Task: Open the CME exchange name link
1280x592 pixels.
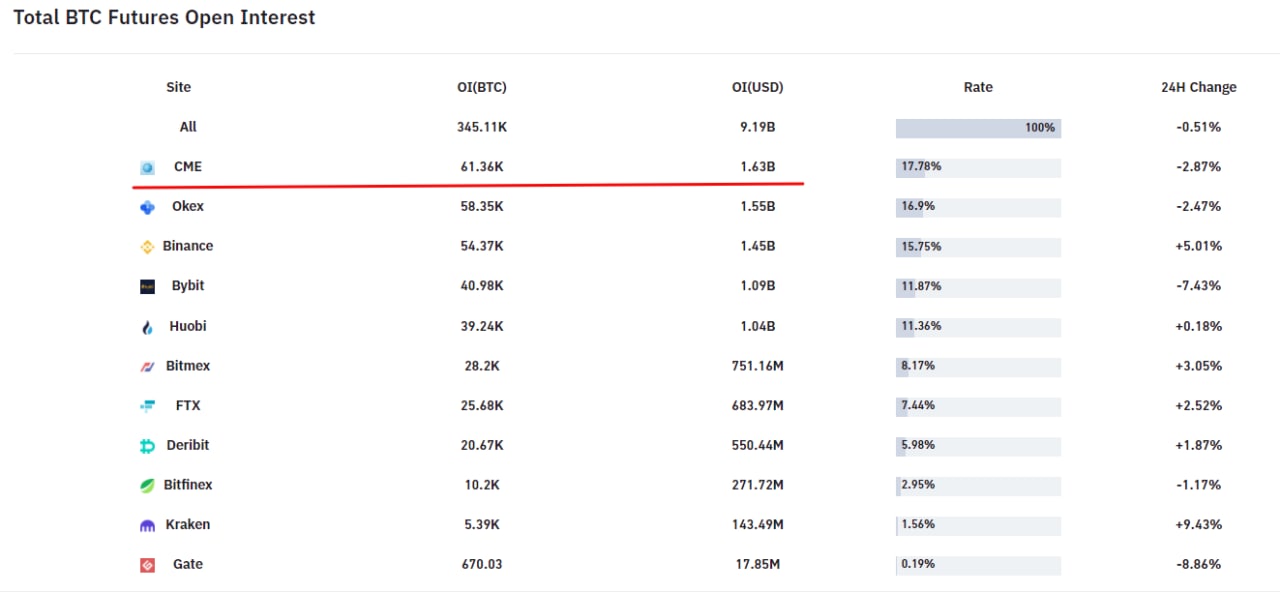Action: [x=188, y=166]
